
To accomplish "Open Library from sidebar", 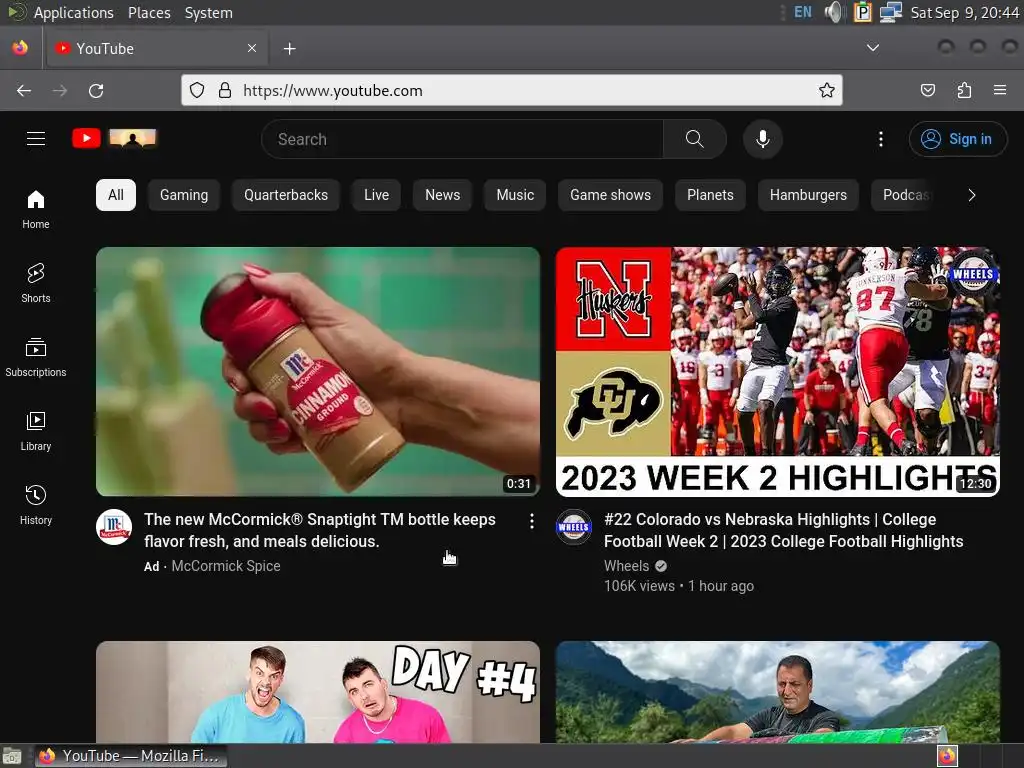I will pyautogui.click(x=36, y=431).
